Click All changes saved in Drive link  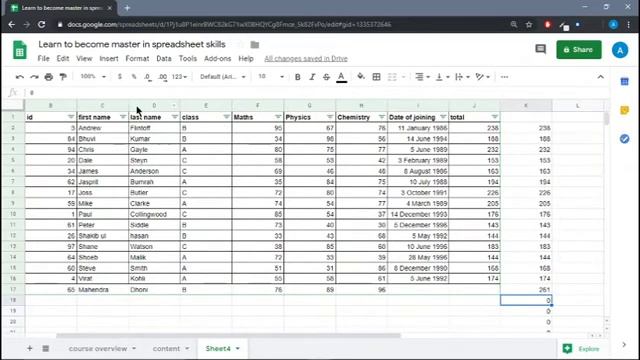[306, 59]
